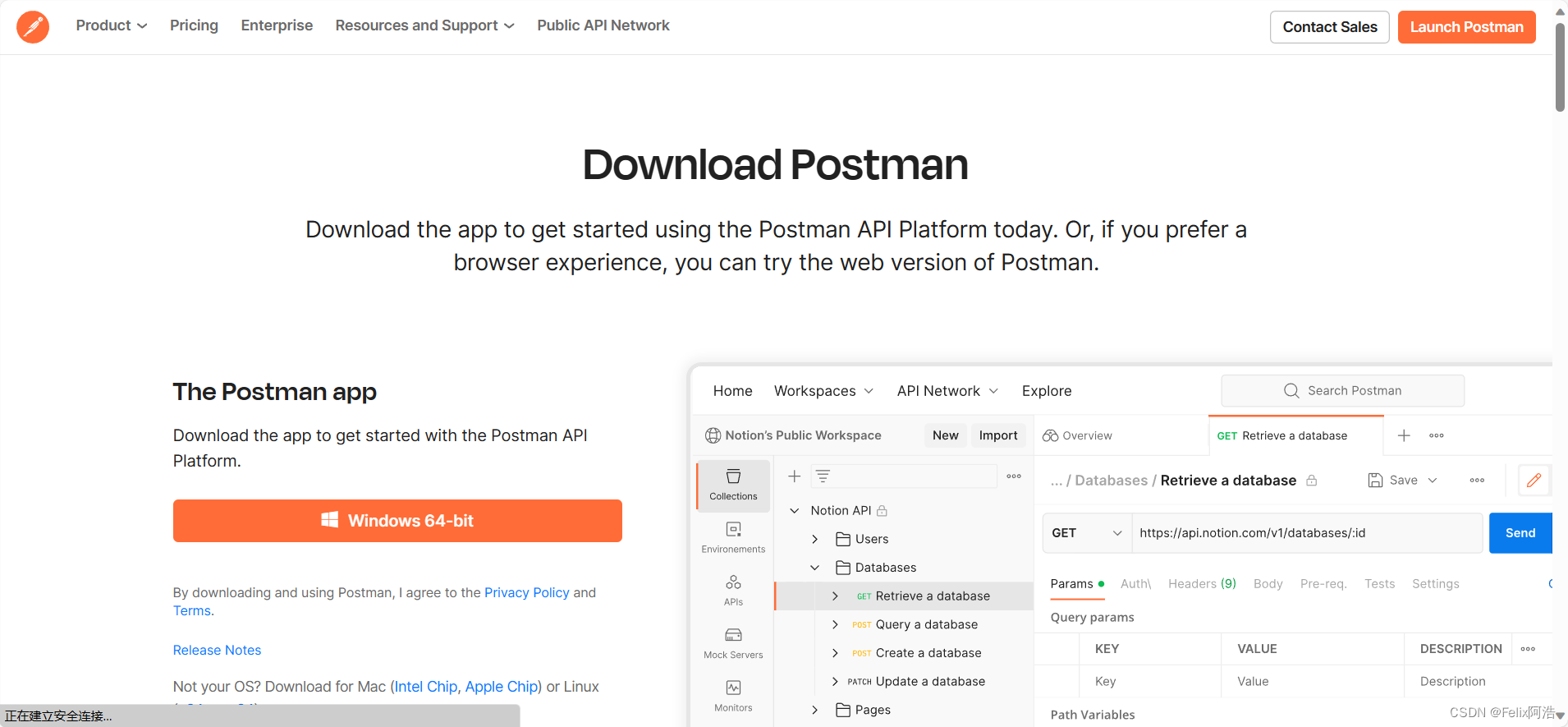Screen dimensions: 1568x727
Task: Expand Resources and Support menu
Action: (x=424, y=25)
